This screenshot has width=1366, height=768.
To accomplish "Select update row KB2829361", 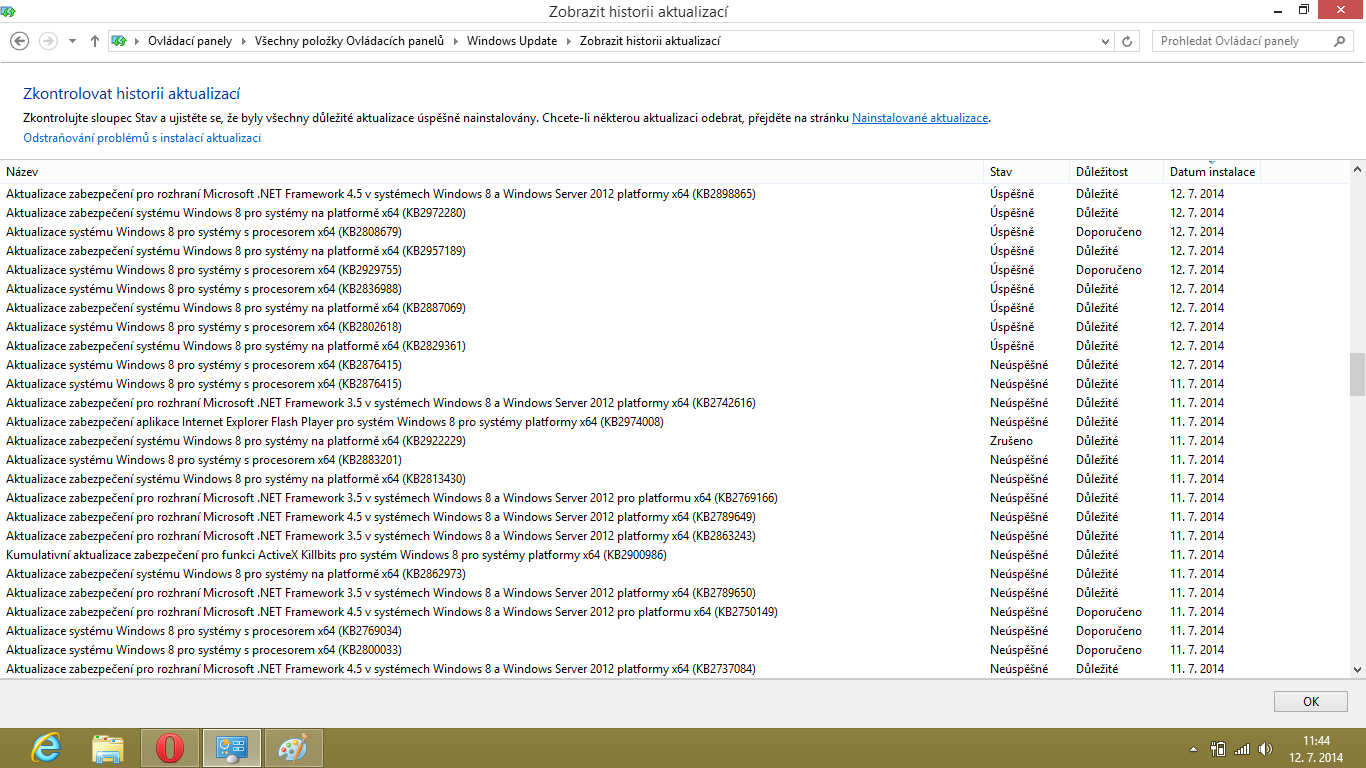I will [x=674, y=346].
